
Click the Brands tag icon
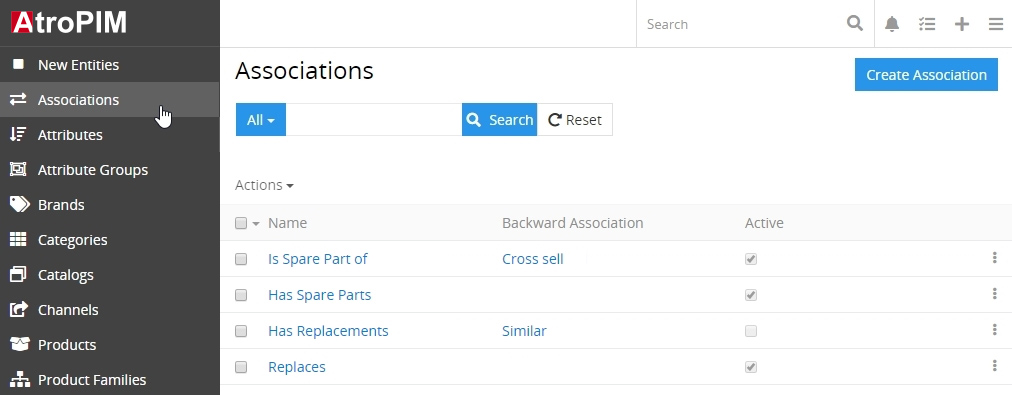coord(19,205)
